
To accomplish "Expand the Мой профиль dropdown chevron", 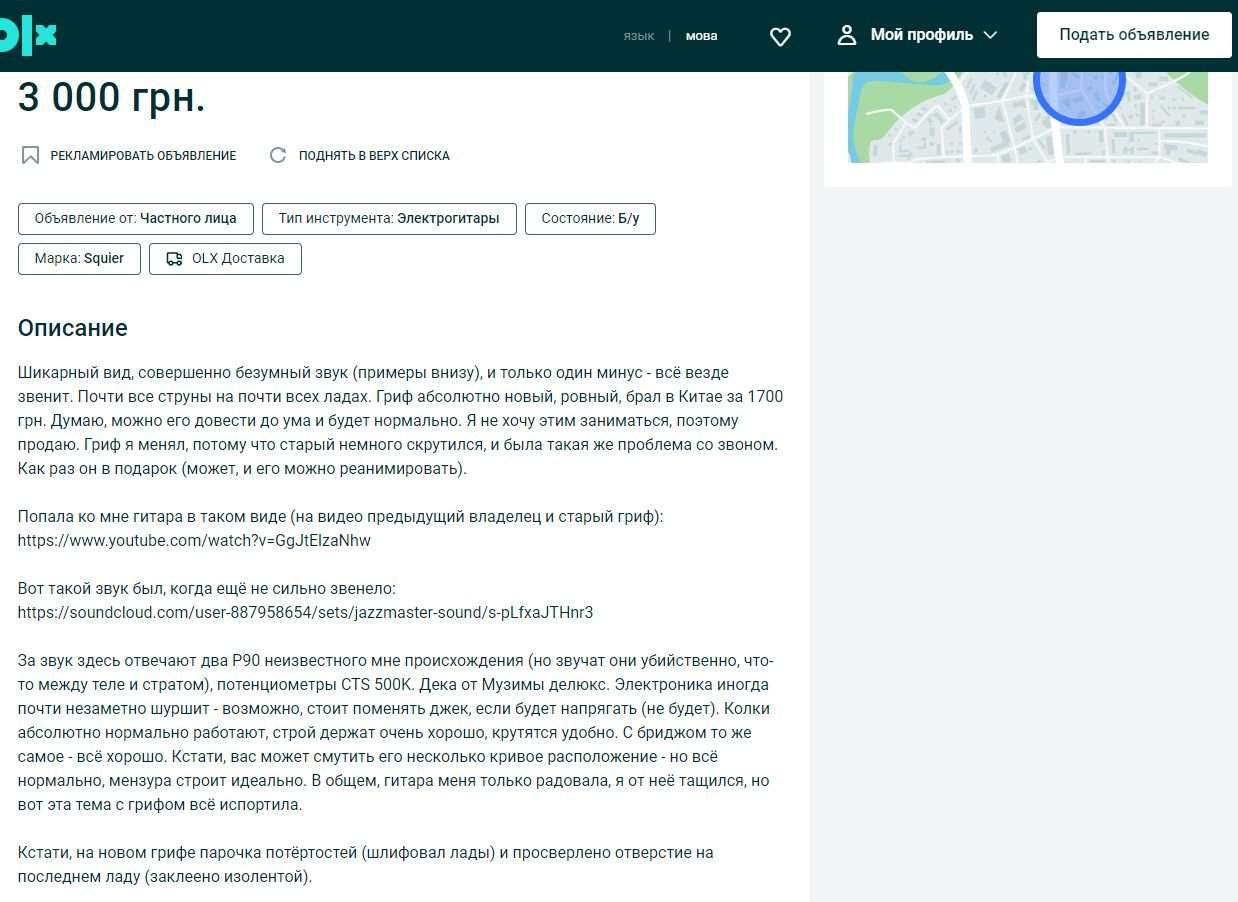I will coord(990,35).
